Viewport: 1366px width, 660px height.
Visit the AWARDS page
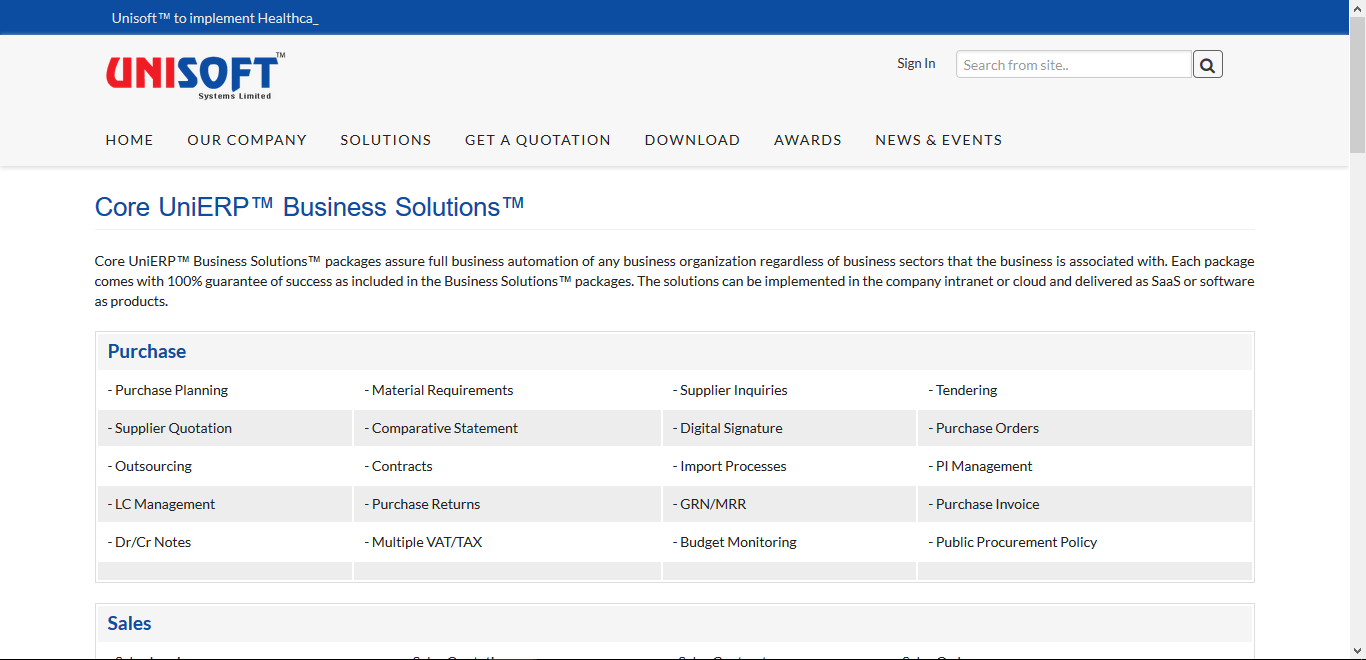coord(808,140)
